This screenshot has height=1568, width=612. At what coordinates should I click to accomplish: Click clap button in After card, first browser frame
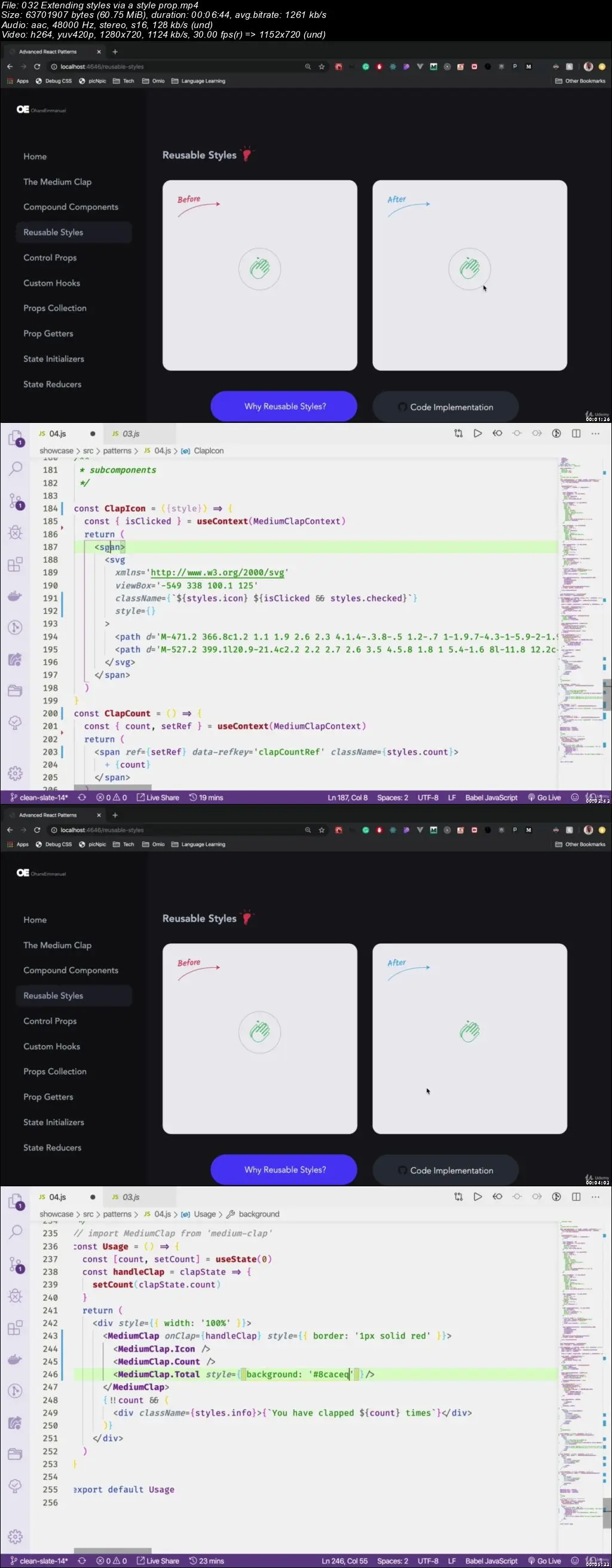tap(470, 268)
